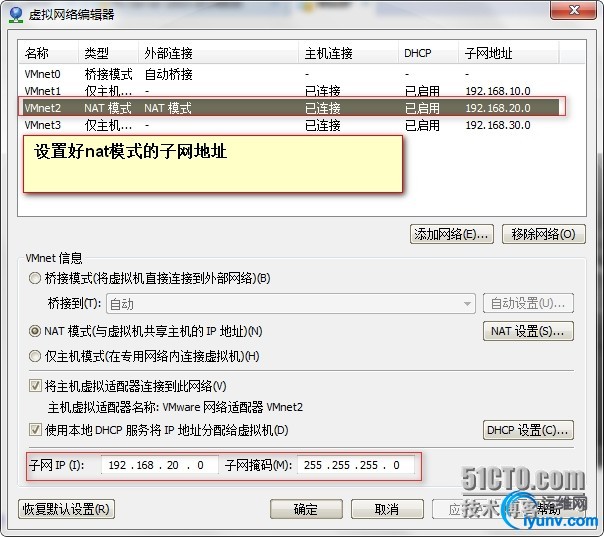Select the 桥接模式 radio button
Screen dimensions: 604x537
[x=35, y=278]
